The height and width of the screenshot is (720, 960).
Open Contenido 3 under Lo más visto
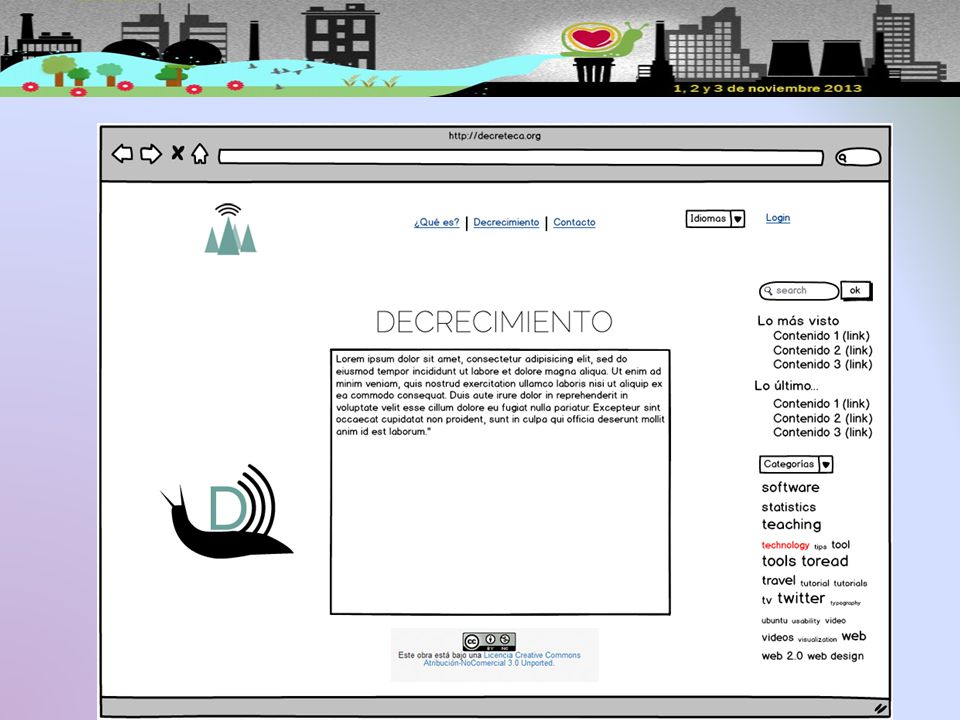(x=822, y=364)
